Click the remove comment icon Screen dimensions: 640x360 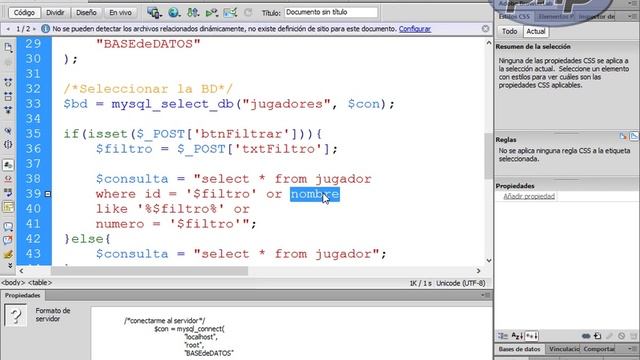tap(8, 240)
